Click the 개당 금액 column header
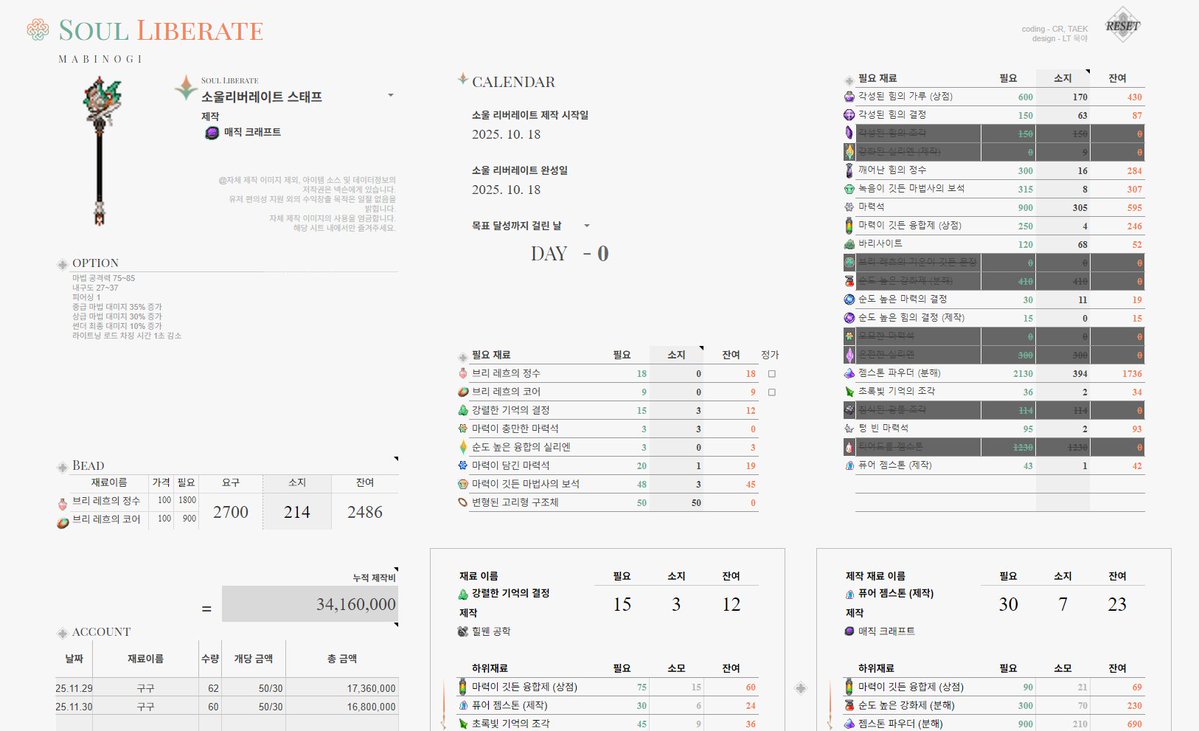The image size is (1199, 731). 253,658
